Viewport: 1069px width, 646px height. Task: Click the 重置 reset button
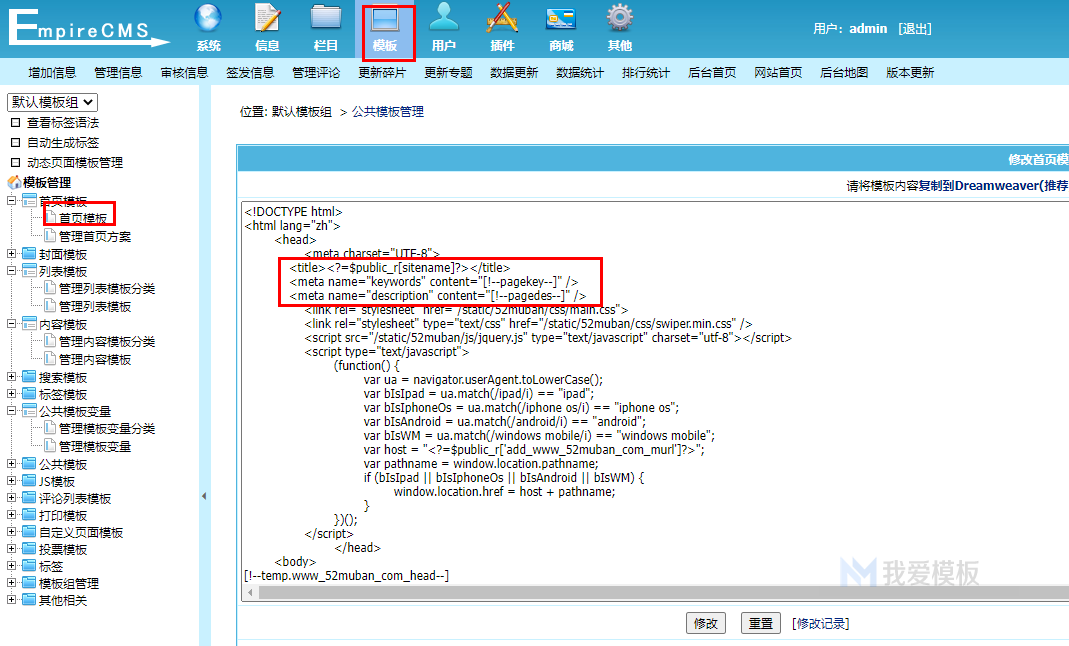coord(761,623)
